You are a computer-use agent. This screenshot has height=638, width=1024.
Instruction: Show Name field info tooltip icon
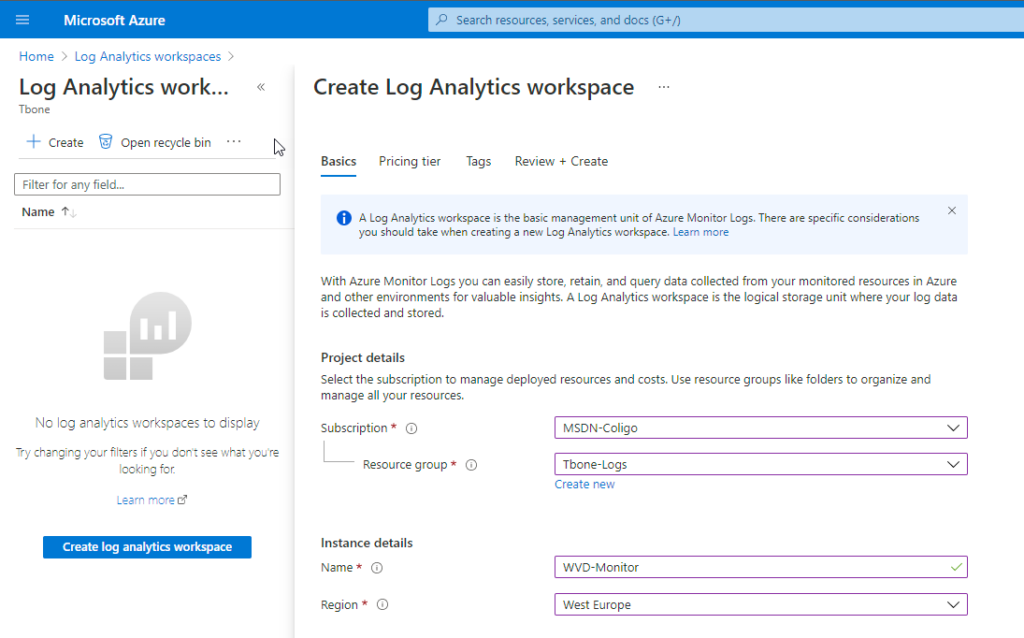[x=377, y=568]
